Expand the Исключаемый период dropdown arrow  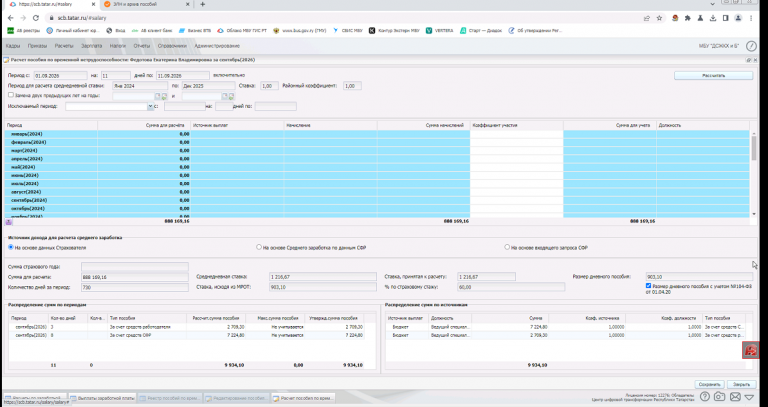point(150,106)
